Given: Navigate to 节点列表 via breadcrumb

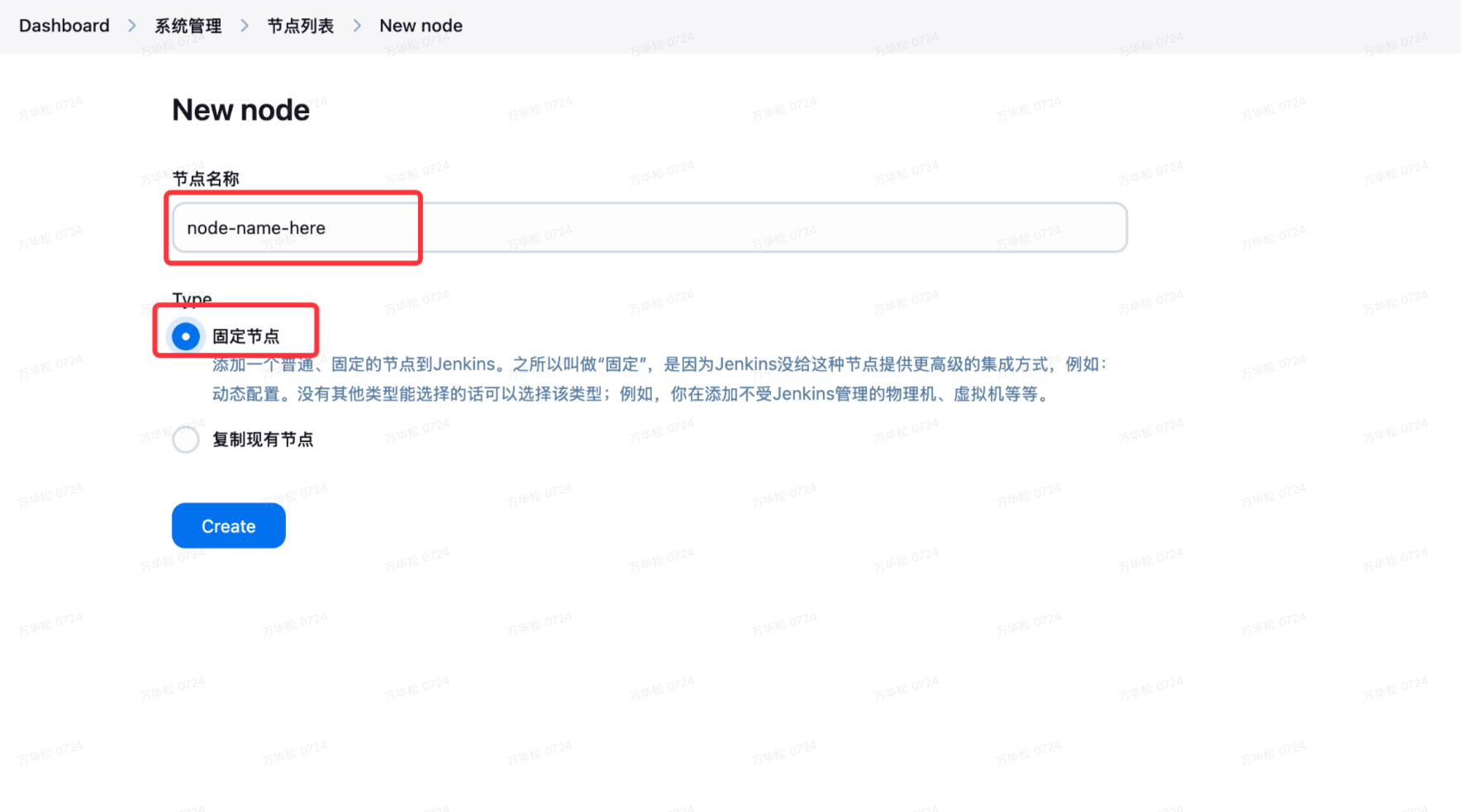Looking at the screenshot, I should (299, 26).
